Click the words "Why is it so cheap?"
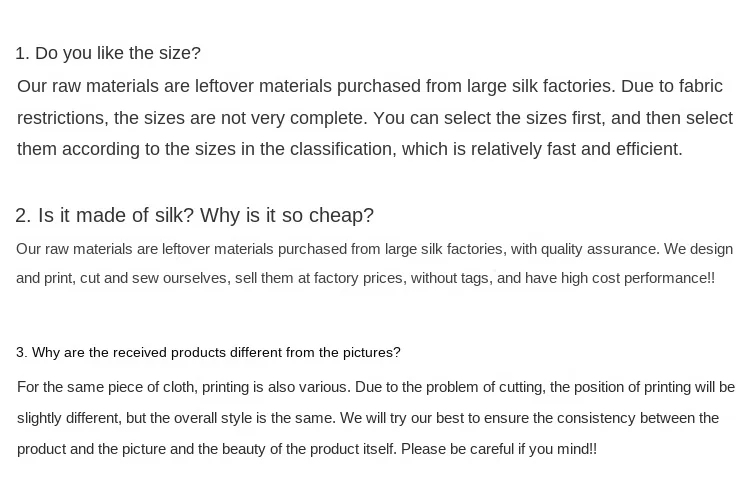 287,215
